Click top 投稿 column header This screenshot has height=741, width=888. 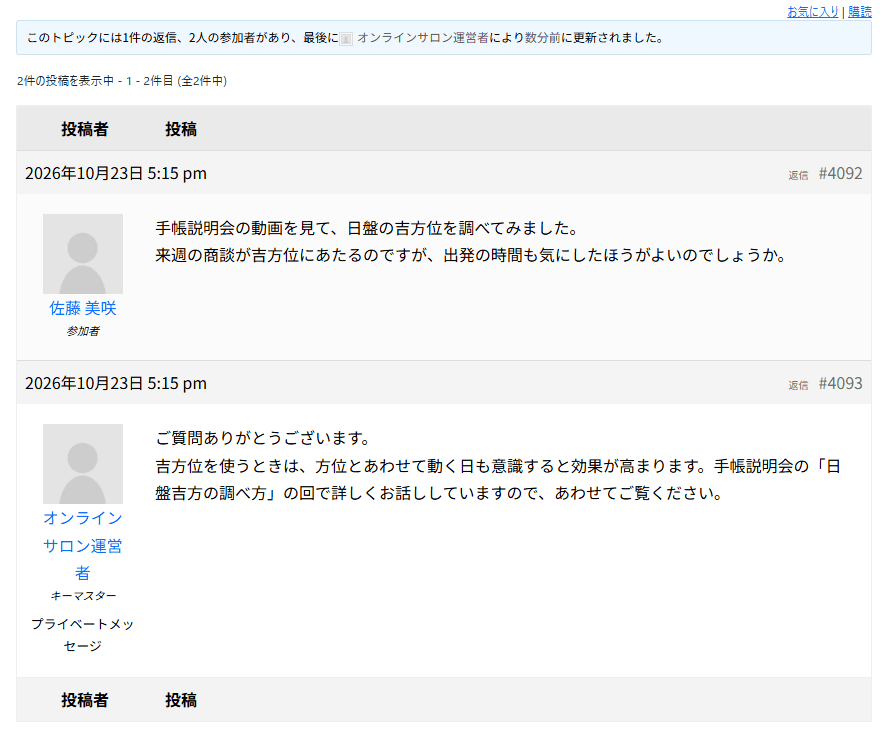coord(181,129)
